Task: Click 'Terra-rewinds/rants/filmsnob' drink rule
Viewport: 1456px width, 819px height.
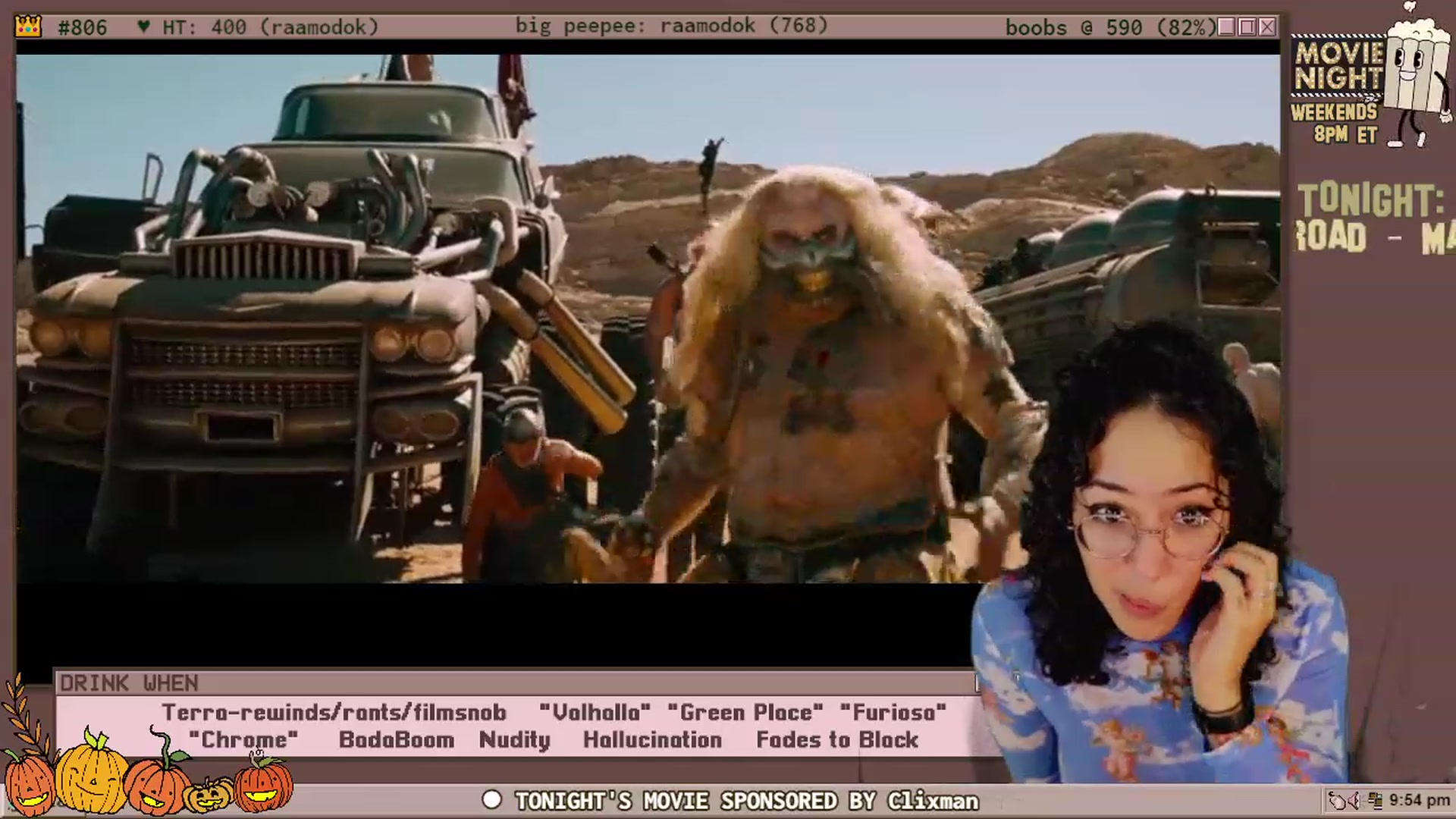Action: (334, 713)
